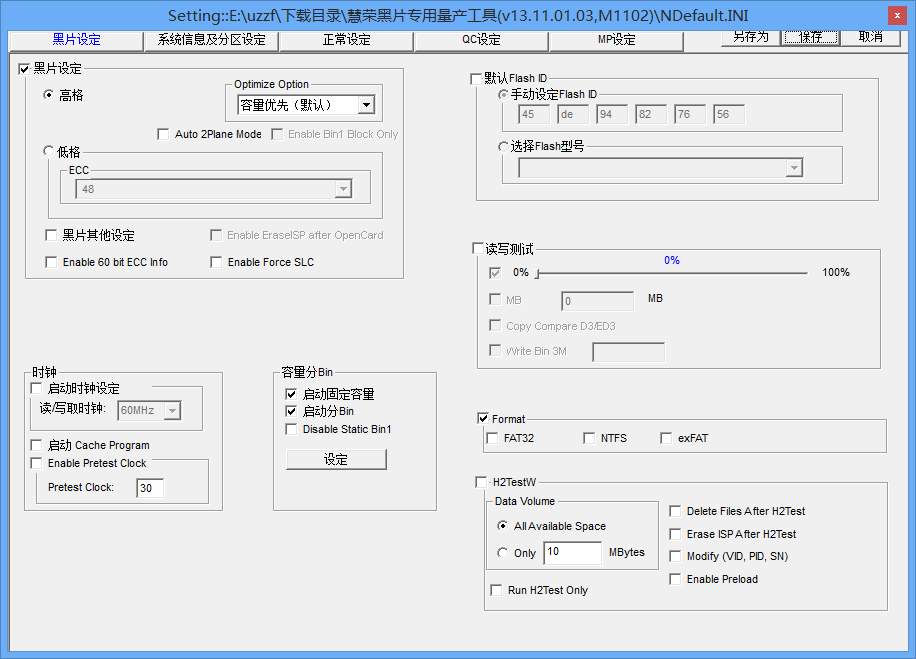916x659 pixels.
Task: Click the Flash ID field containing 45
Action: point(533,115)
